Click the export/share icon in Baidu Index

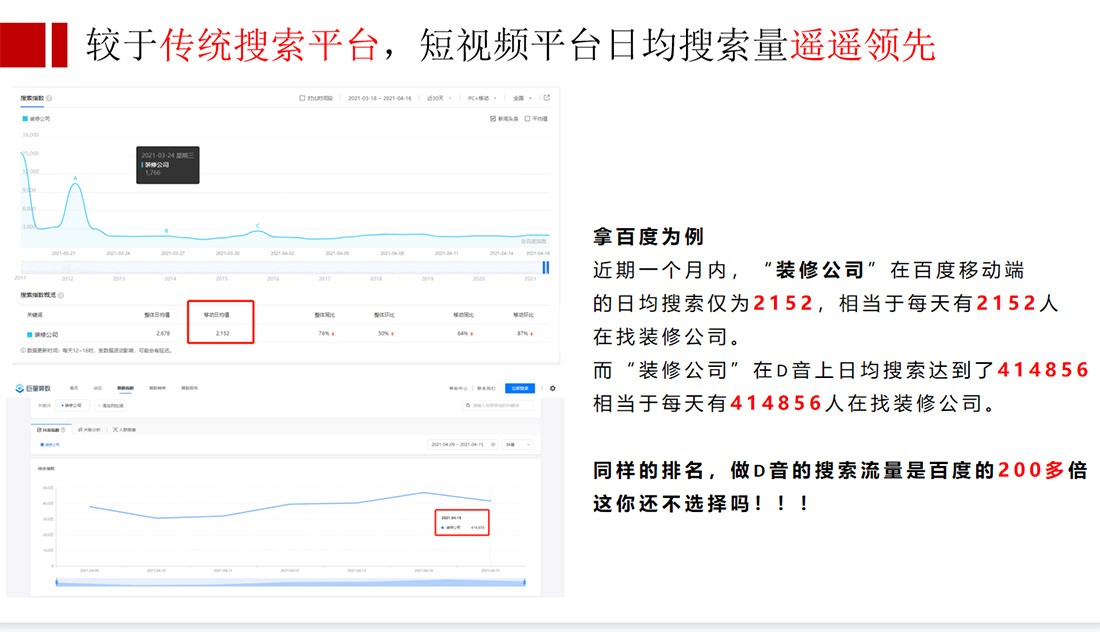tap(547, 98)
